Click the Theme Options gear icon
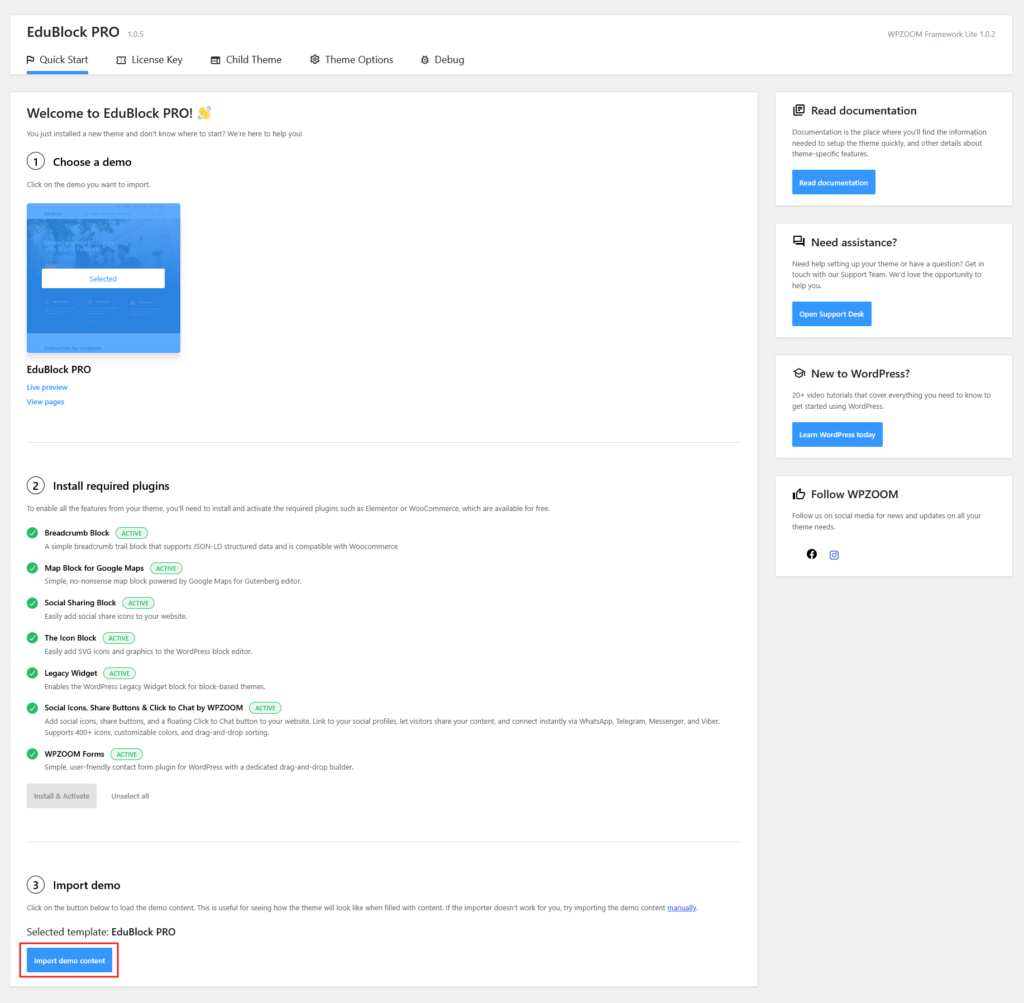Screen dimensions: 1024x1003 315,59
